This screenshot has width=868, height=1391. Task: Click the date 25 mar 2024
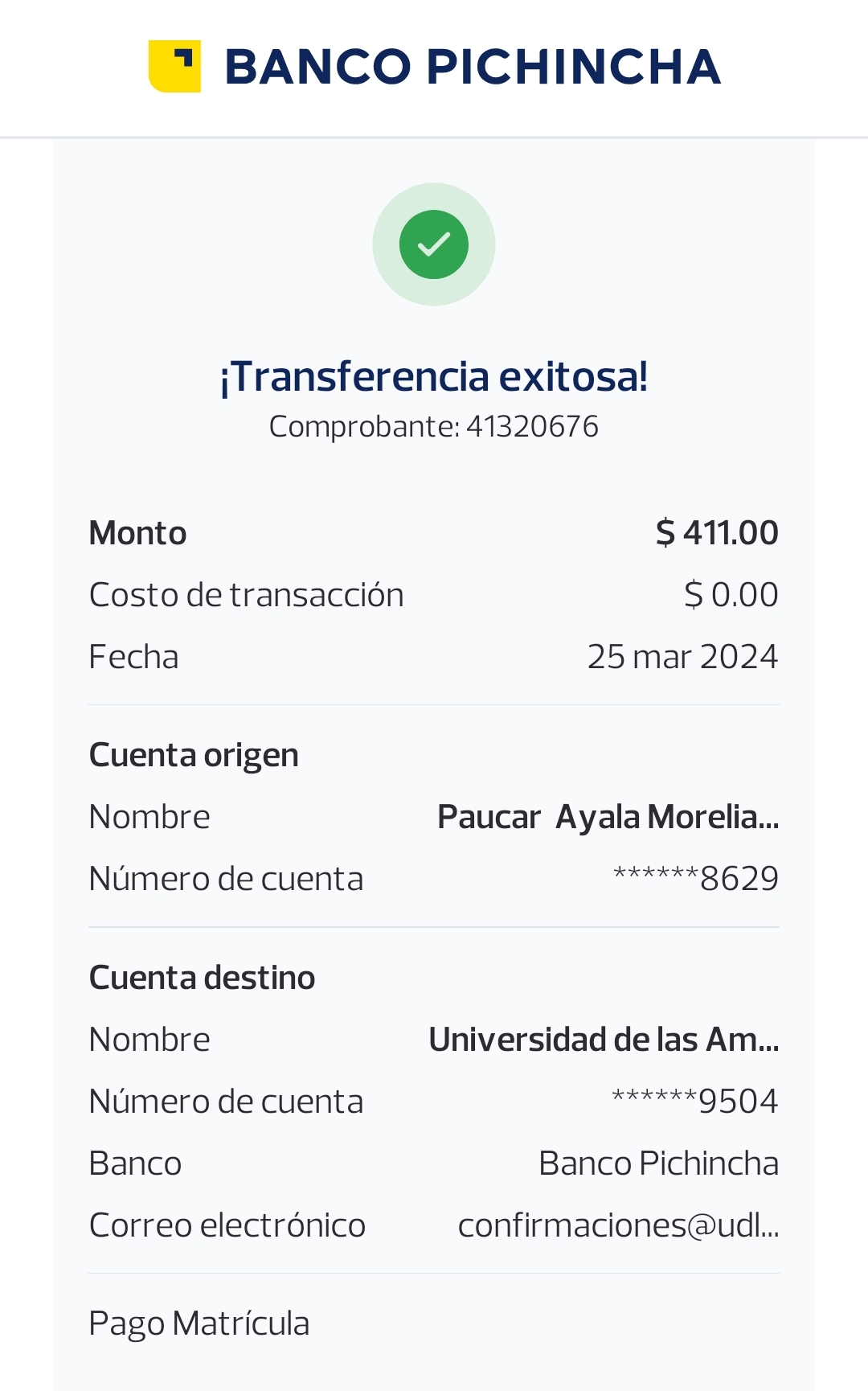click(x=682, y=657)
